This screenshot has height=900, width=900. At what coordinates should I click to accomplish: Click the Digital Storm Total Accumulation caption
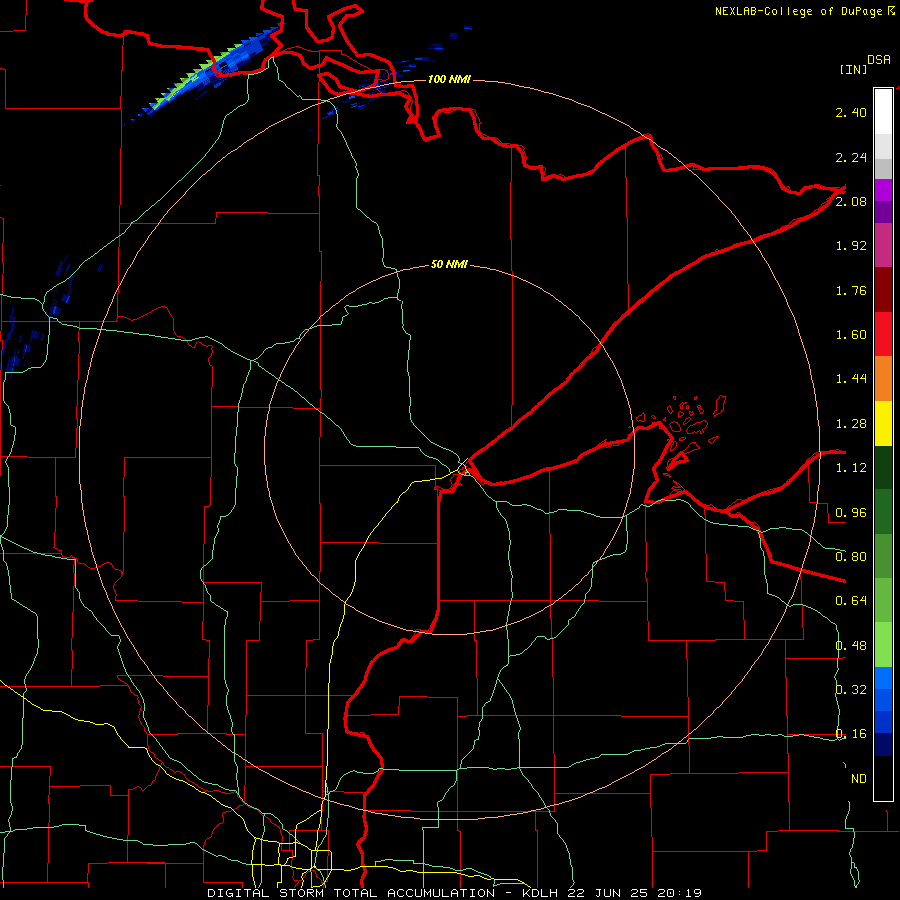point(454,893)
